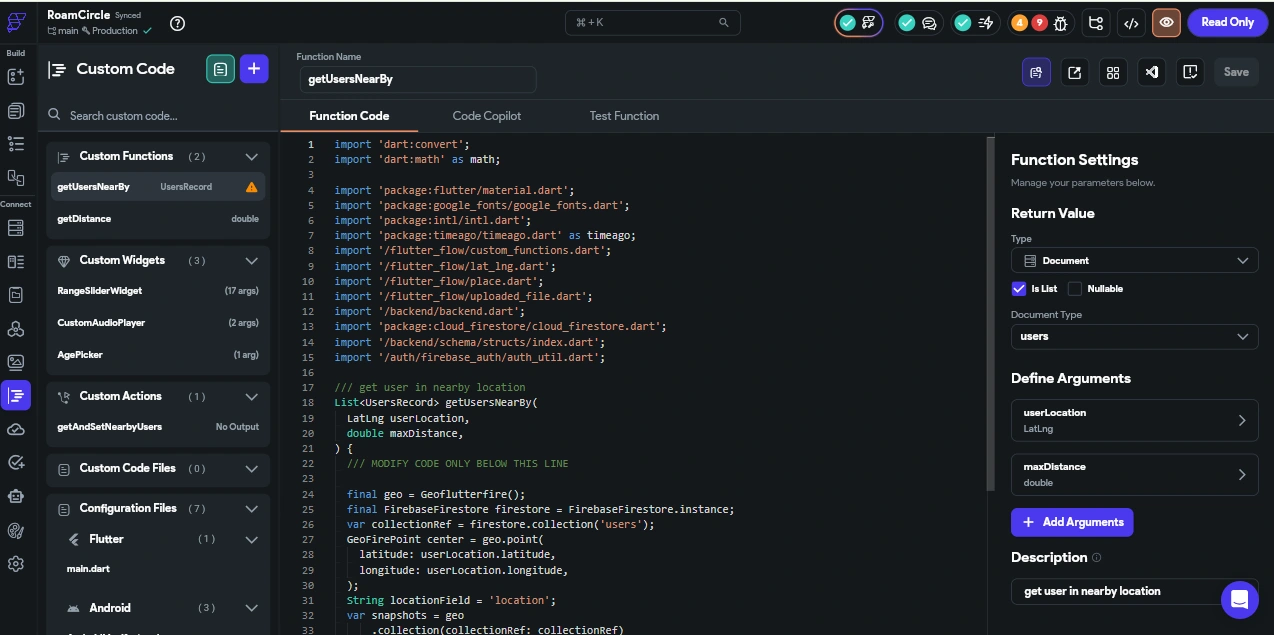
Task: Click the purple plus button in Custom Code panel
Action: 254,68
